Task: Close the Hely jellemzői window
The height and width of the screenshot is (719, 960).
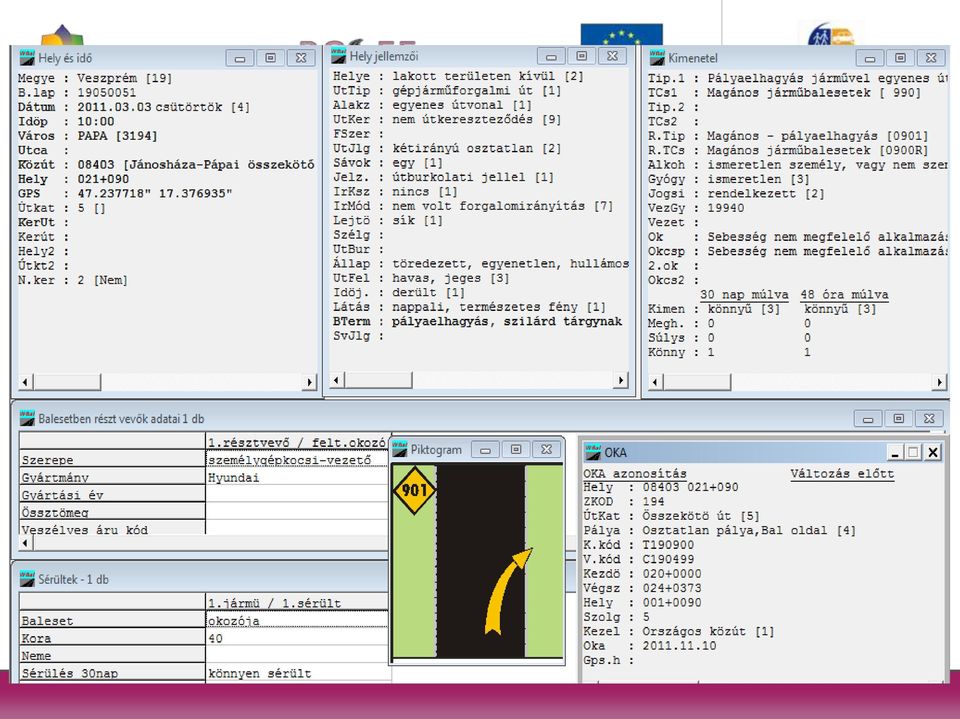Action: (x=612, y=56)
